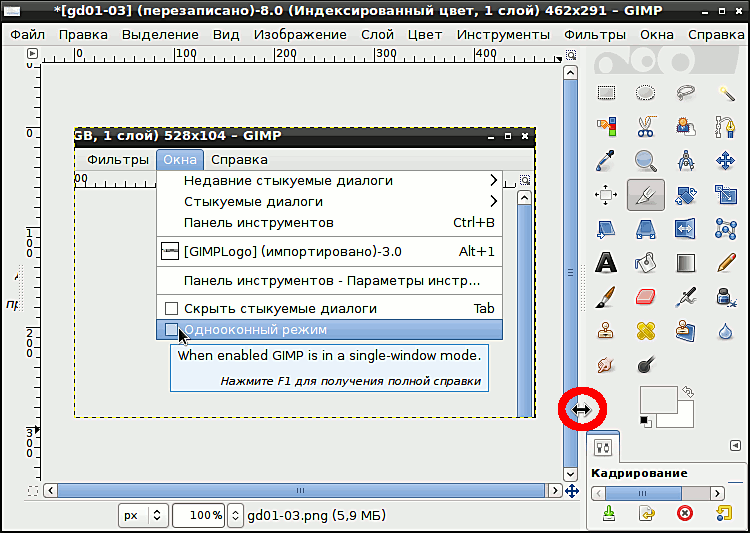This screenshot has width=750, height=533.
Task: Save current tool options preset
Action: (x=609, y=513)
